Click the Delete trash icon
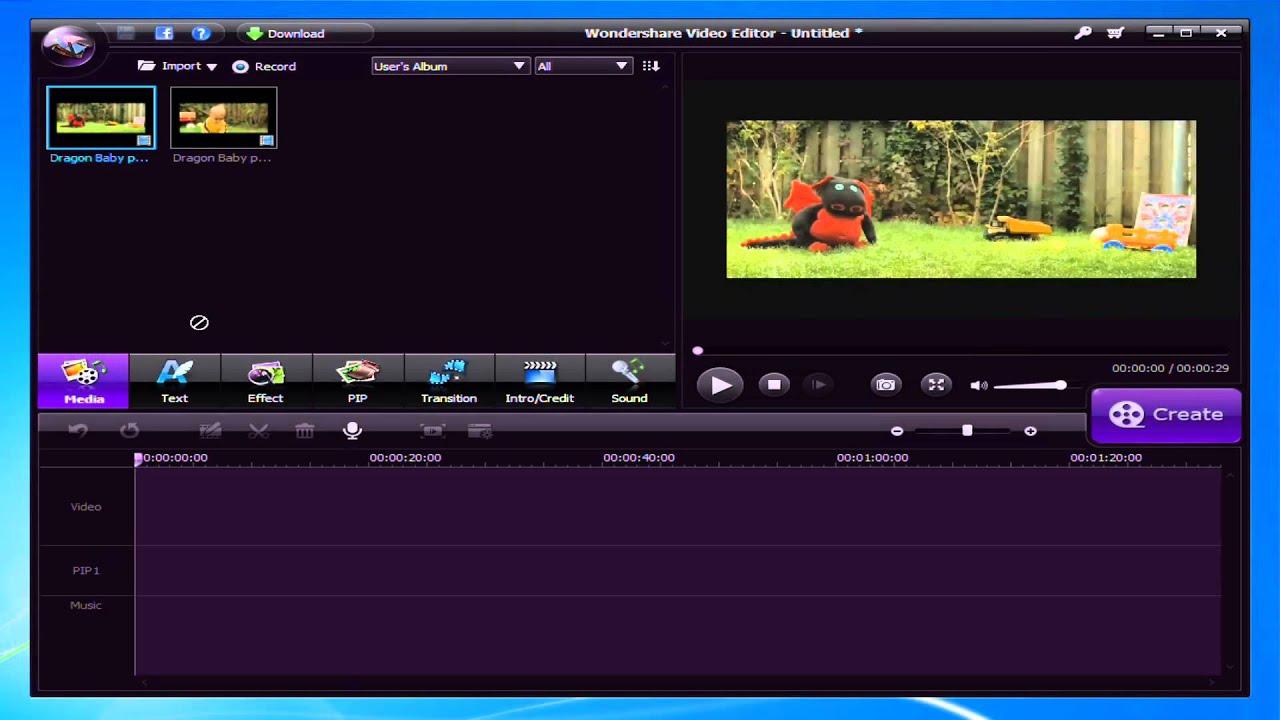The width and height of the screenshot is (1280, 720). (x=305, y=431)
